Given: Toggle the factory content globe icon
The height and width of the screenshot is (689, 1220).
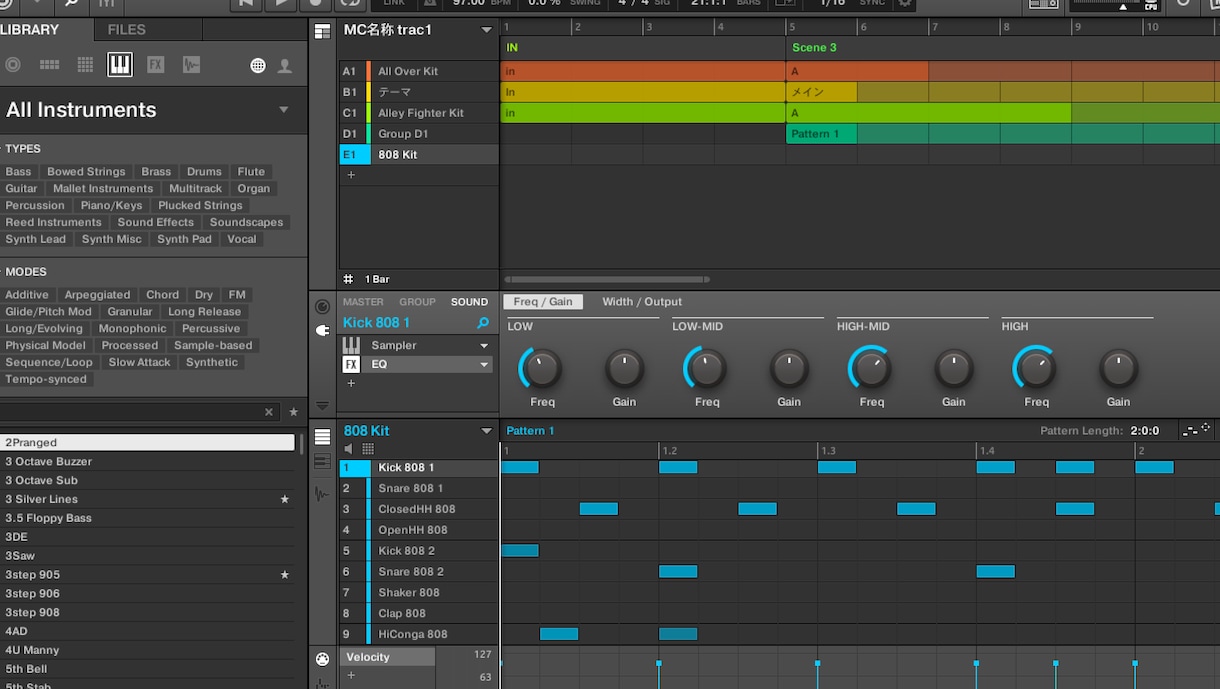Looking at the screenshot, I should pyautogui.click(x=258, y=65).
